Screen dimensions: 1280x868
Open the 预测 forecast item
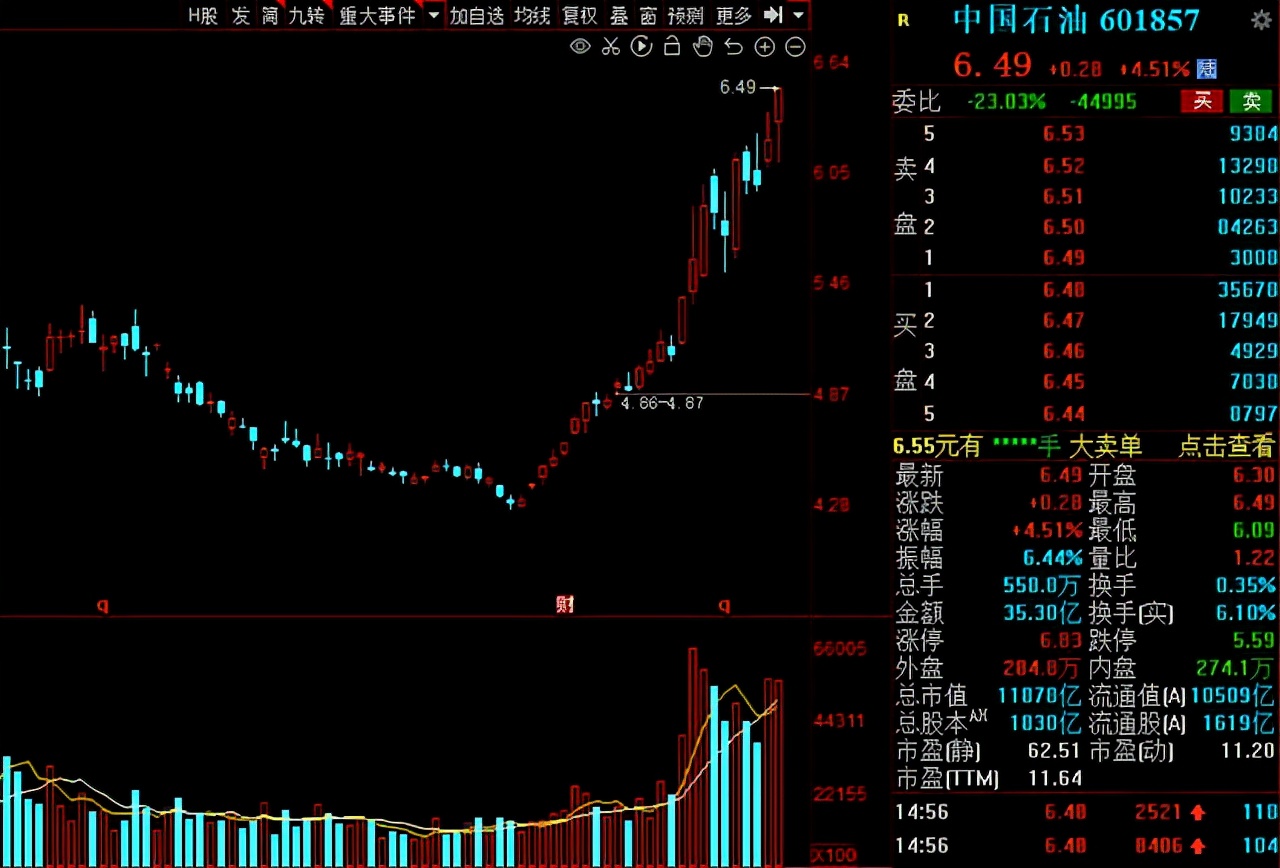pos(685,15)
